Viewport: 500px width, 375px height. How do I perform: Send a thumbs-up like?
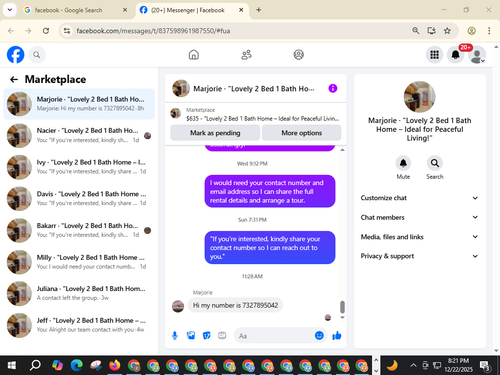coord(337,335)
